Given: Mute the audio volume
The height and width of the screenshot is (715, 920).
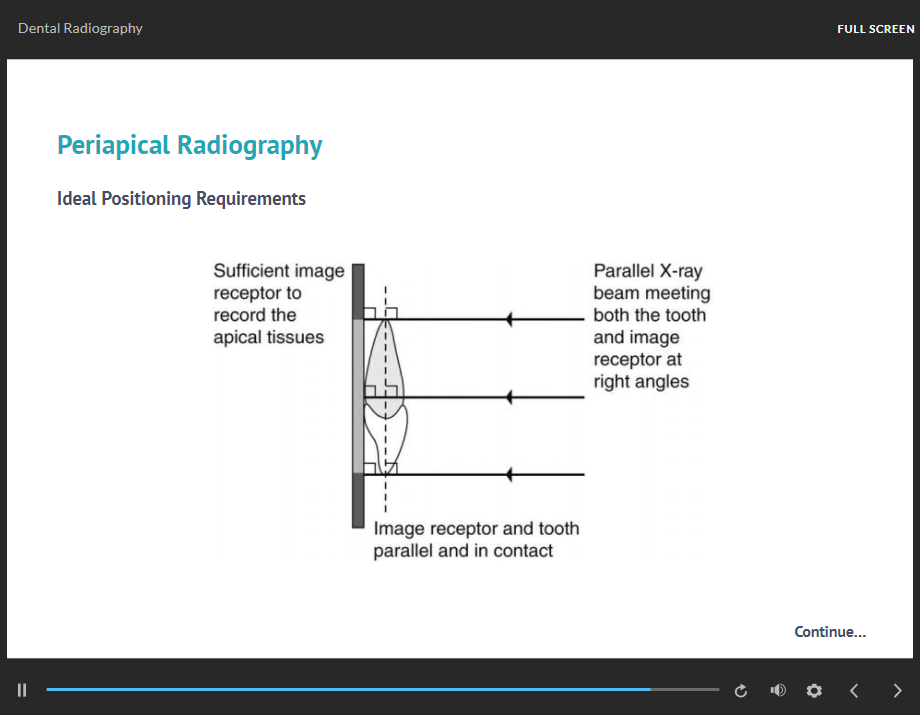Looking at the screenshot, I should pos(778,690).
